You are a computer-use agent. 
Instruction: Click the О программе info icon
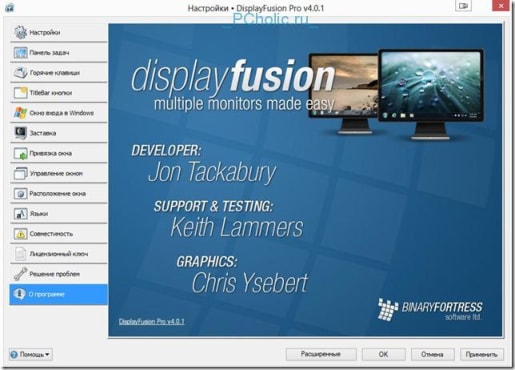pos(19,294)
